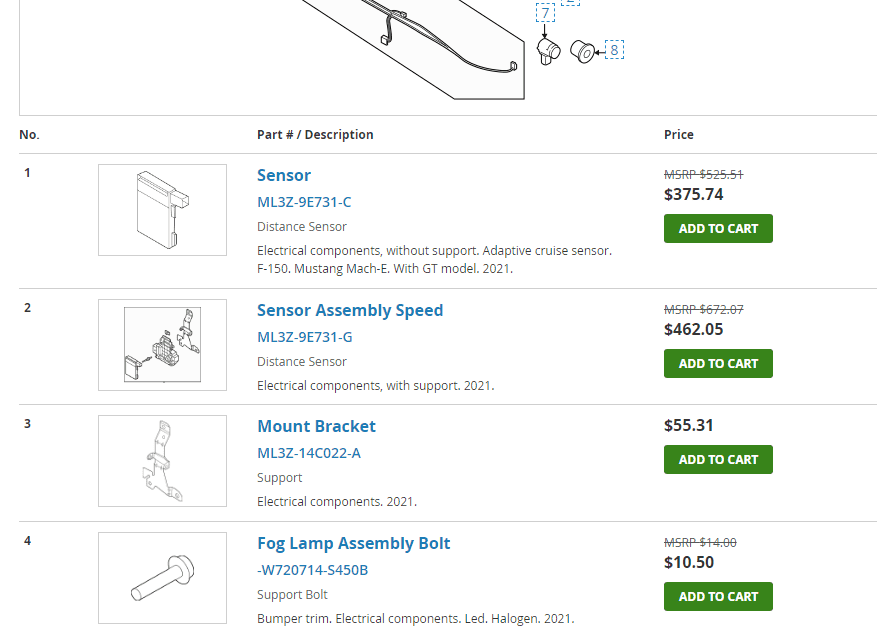This screenshot has width=877, height=627.
Task: Click part number ML3Z-9E731-G
Action: click(305, 337)
